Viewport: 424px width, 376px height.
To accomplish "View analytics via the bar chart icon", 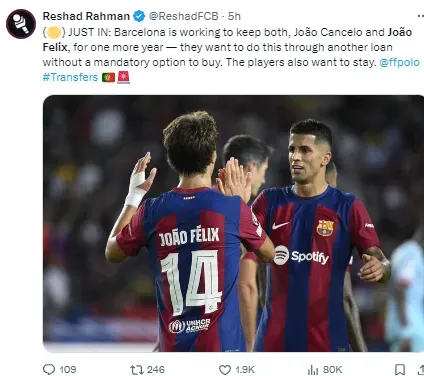I will pyautogui.click(x=313, y=369).
